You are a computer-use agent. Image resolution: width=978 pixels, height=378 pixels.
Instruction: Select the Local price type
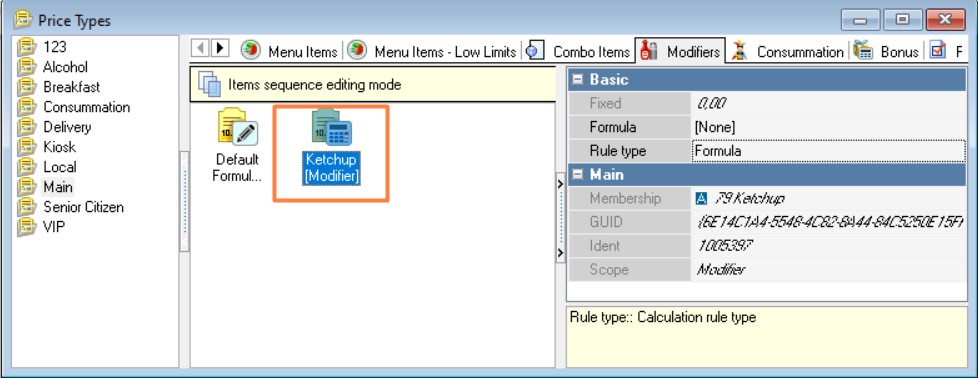pyautogui.click(x=59, y=167)
